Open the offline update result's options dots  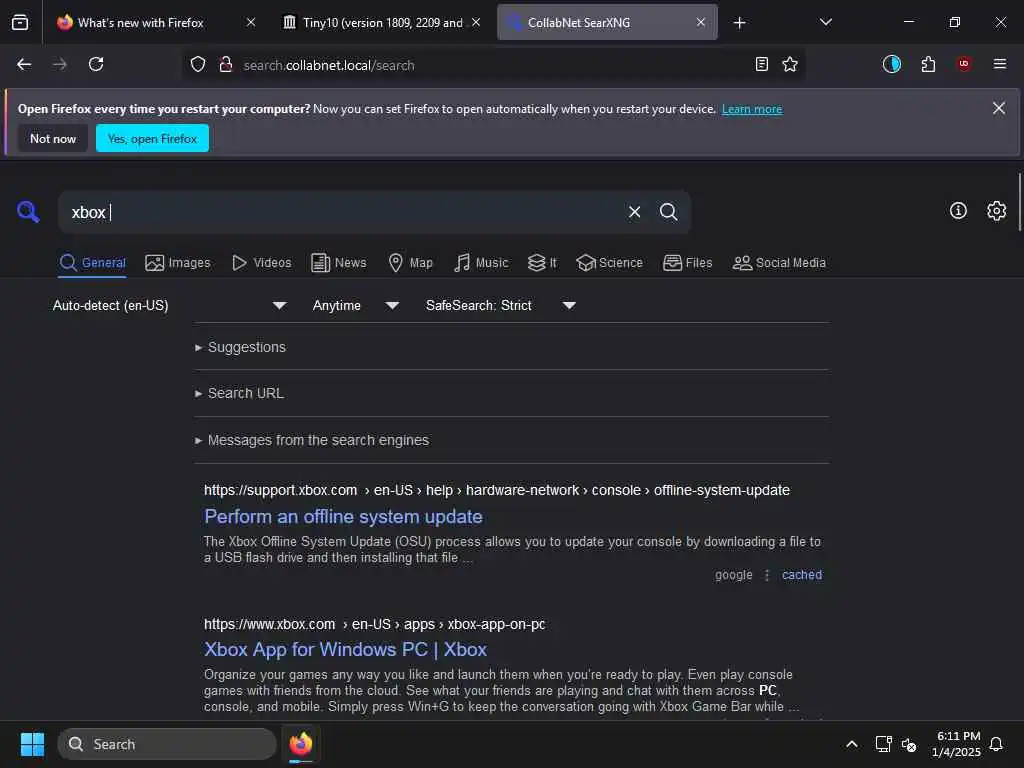(767, 575)
